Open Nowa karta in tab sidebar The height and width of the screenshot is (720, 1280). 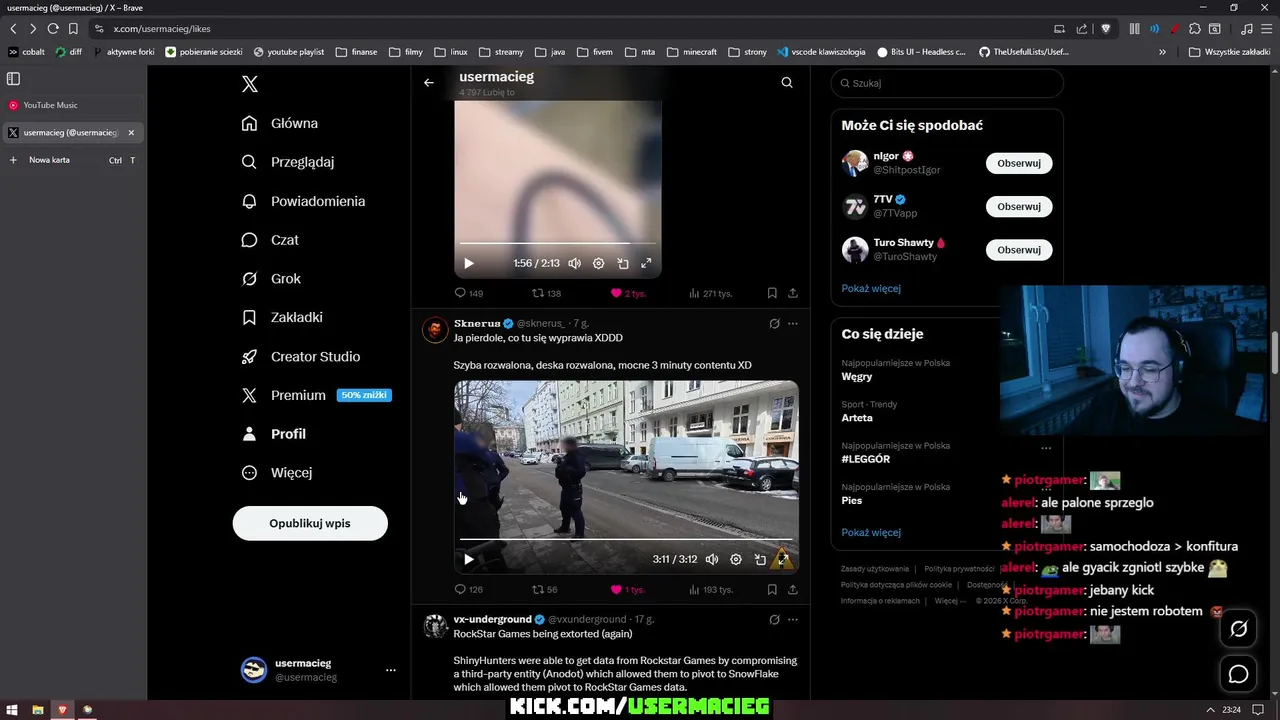72,160
